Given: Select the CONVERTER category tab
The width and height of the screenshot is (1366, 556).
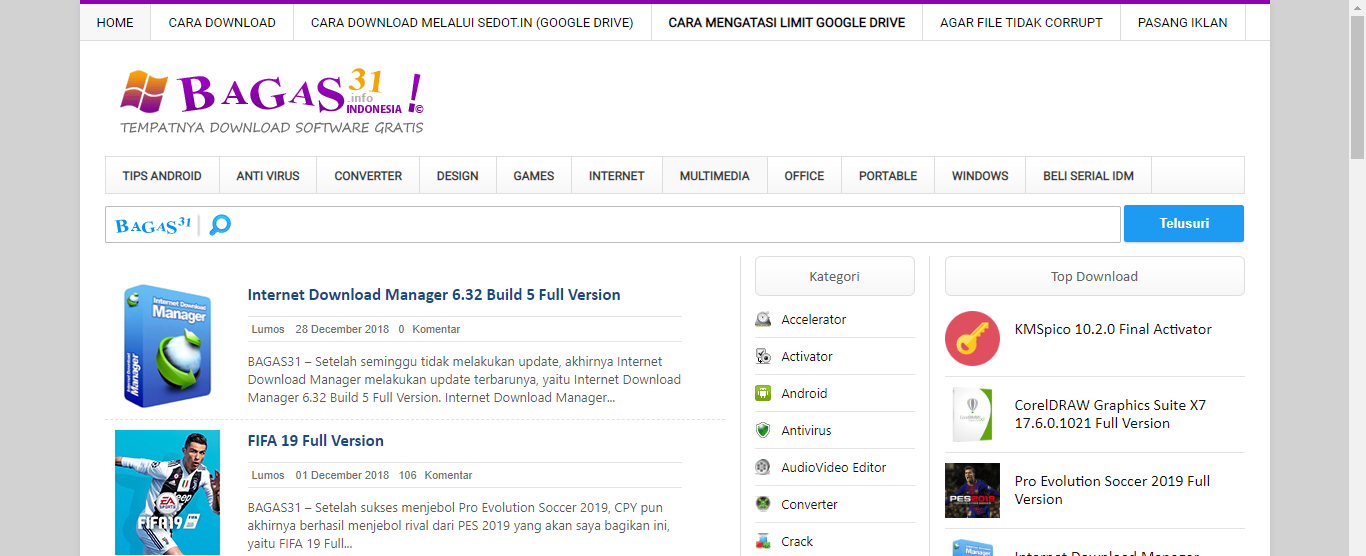Looking at the screenshot, I should click(368, 175).
